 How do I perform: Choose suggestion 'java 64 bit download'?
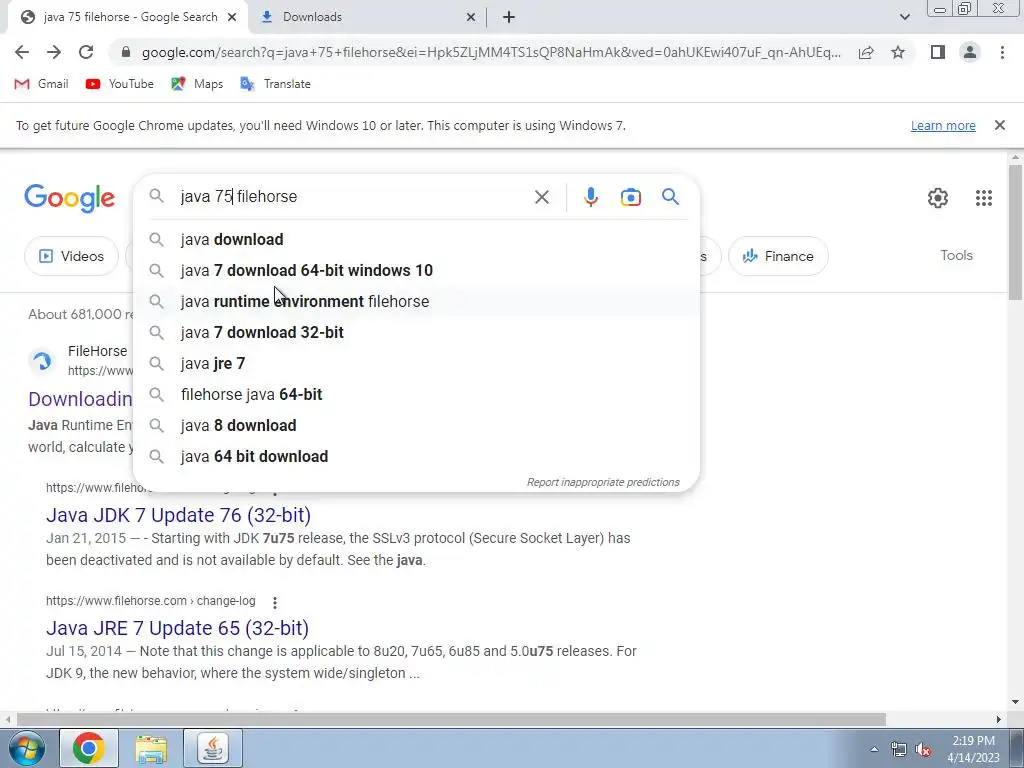click(x=416, y=456)
